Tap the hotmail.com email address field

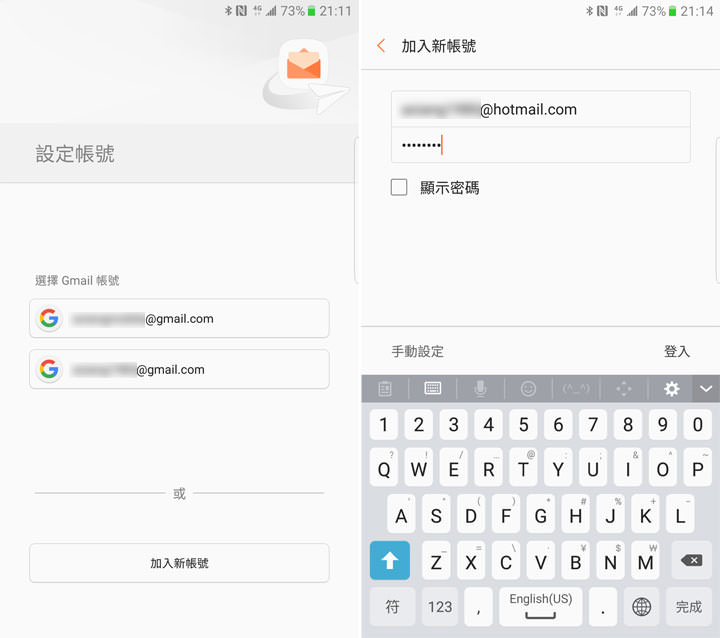(x=540, y=110)
